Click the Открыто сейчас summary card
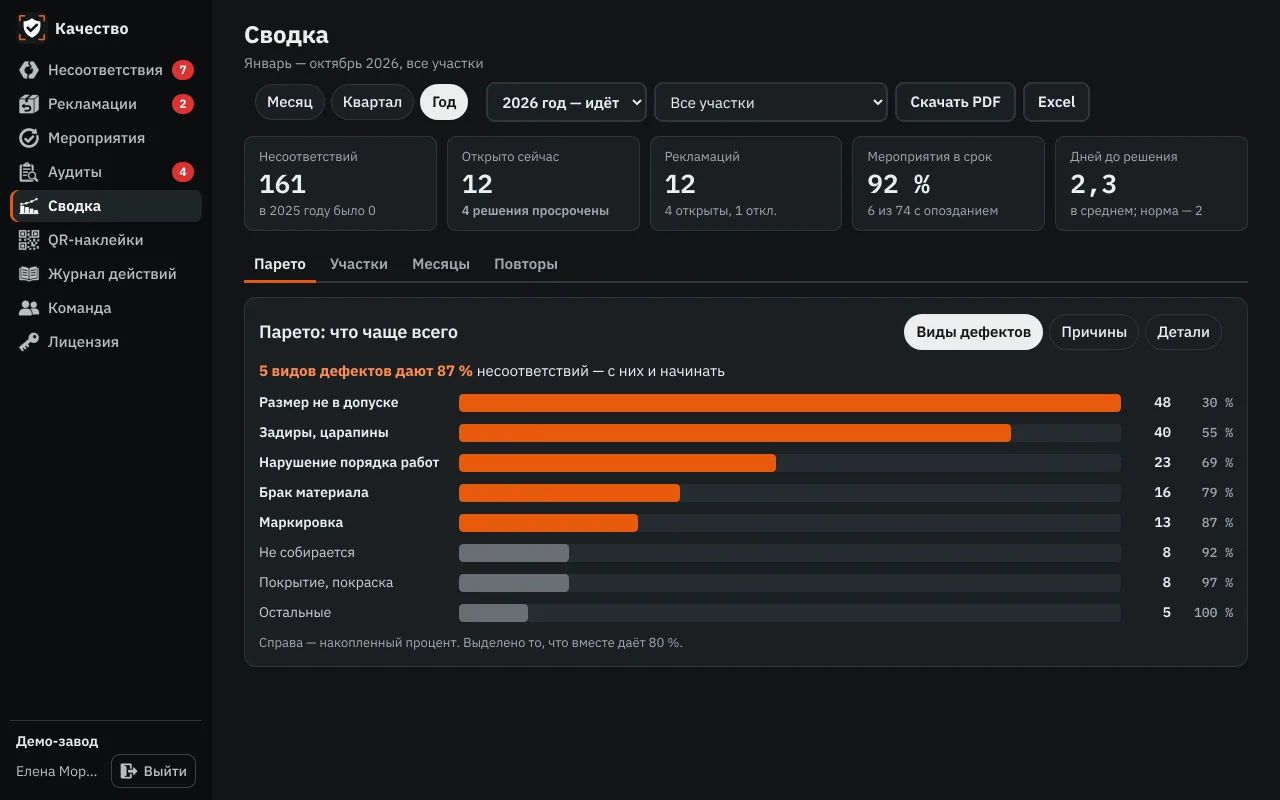Image resolution: width=1280 pixels, height=800 pixels. click(x=543, y=184)
